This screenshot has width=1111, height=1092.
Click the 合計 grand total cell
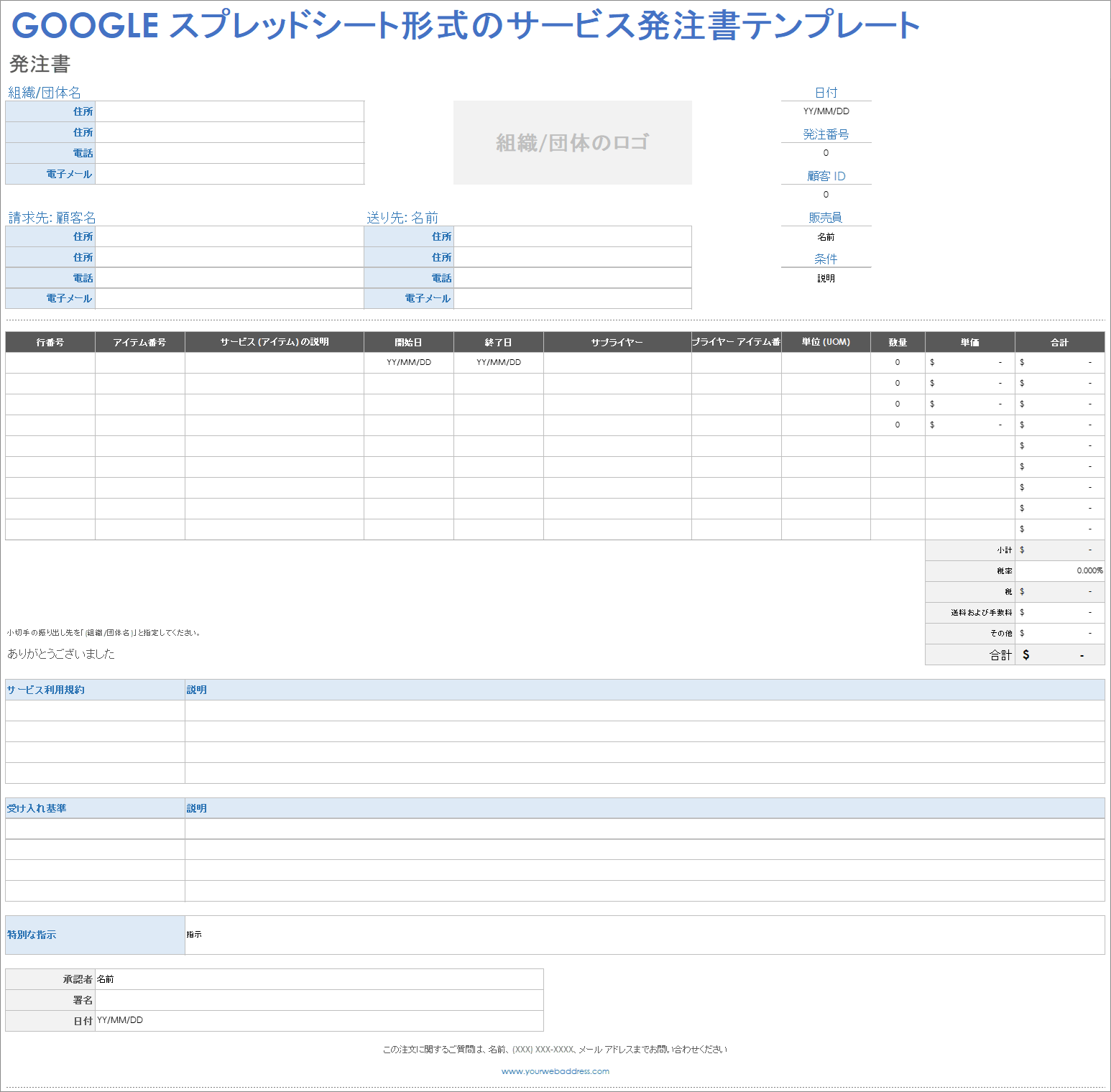pyautogui.click(x=1060, y=654)
